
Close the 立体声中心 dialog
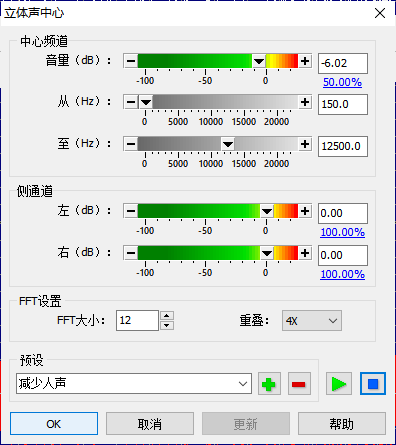[380, 13]
